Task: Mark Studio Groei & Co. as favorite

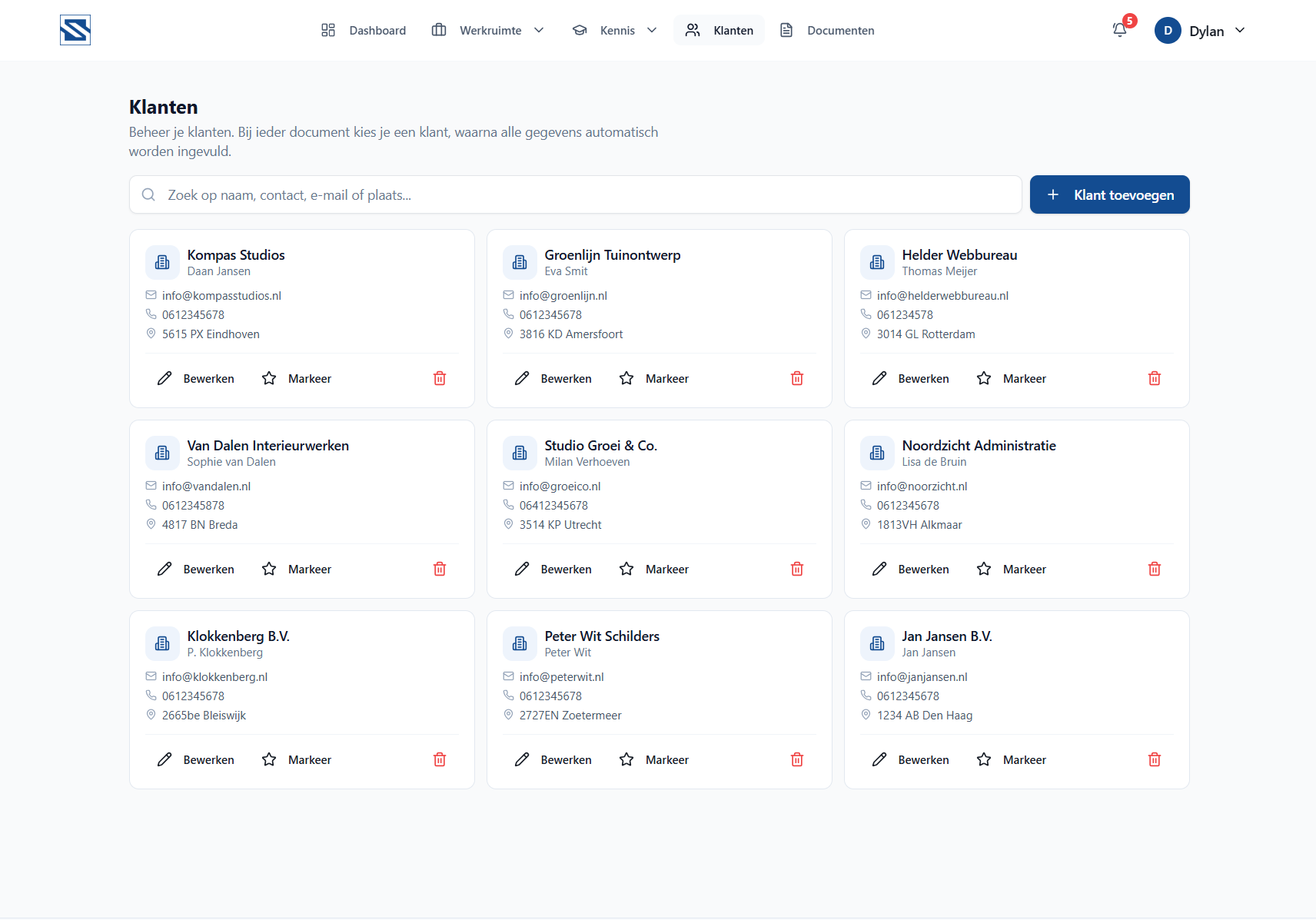Action: [x=654, y=569]
